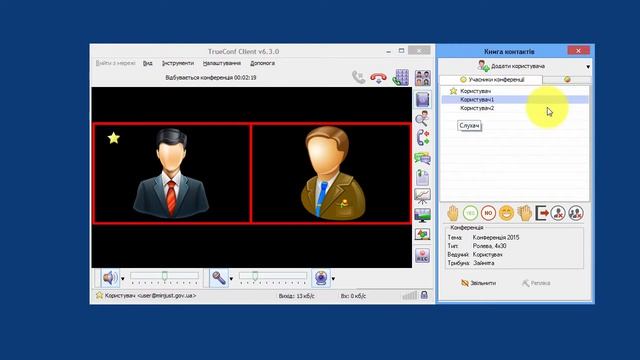Click the laughing smiley icon

tap(506, 213)
